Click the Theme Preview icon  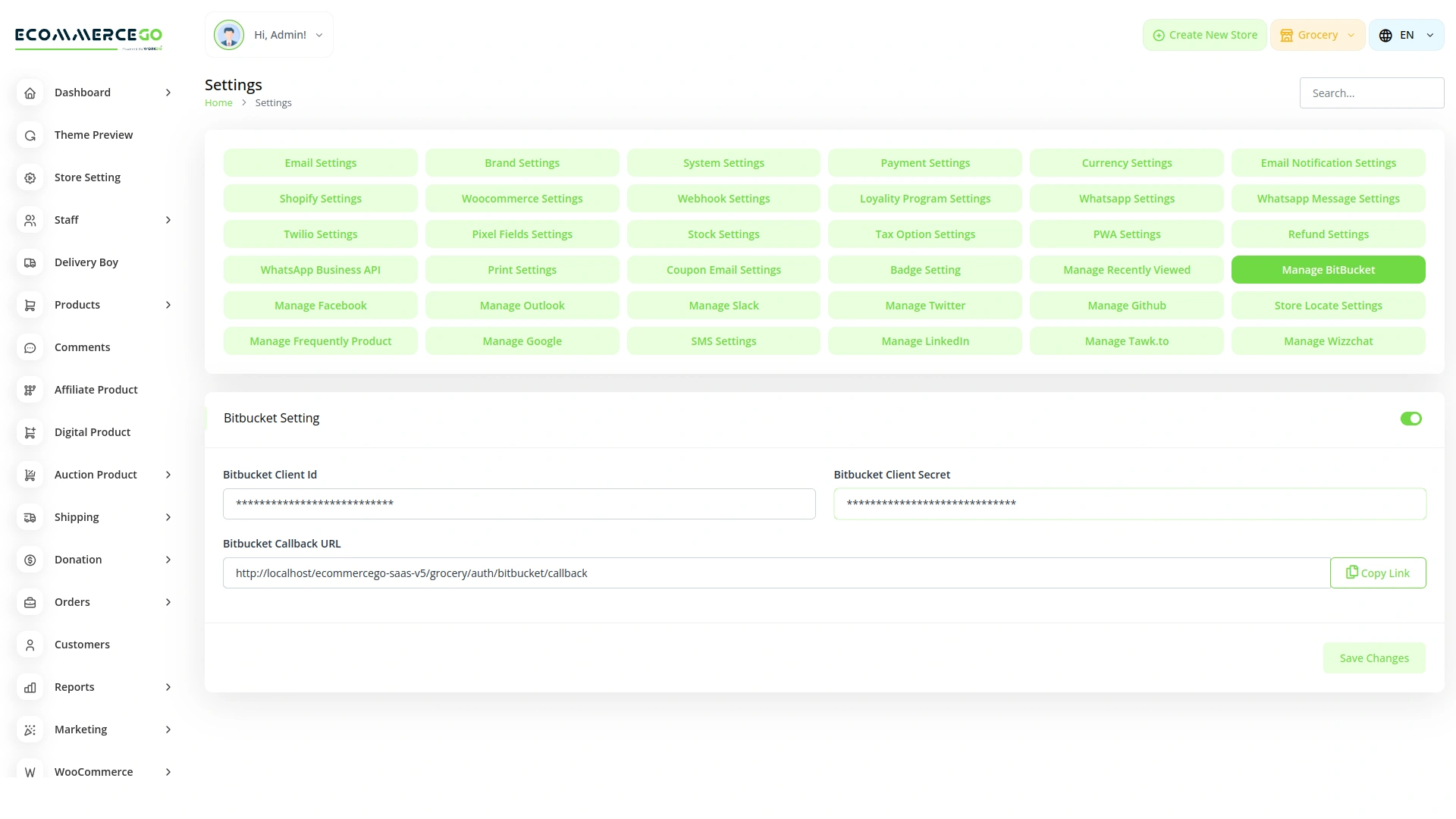coord(30,135)
